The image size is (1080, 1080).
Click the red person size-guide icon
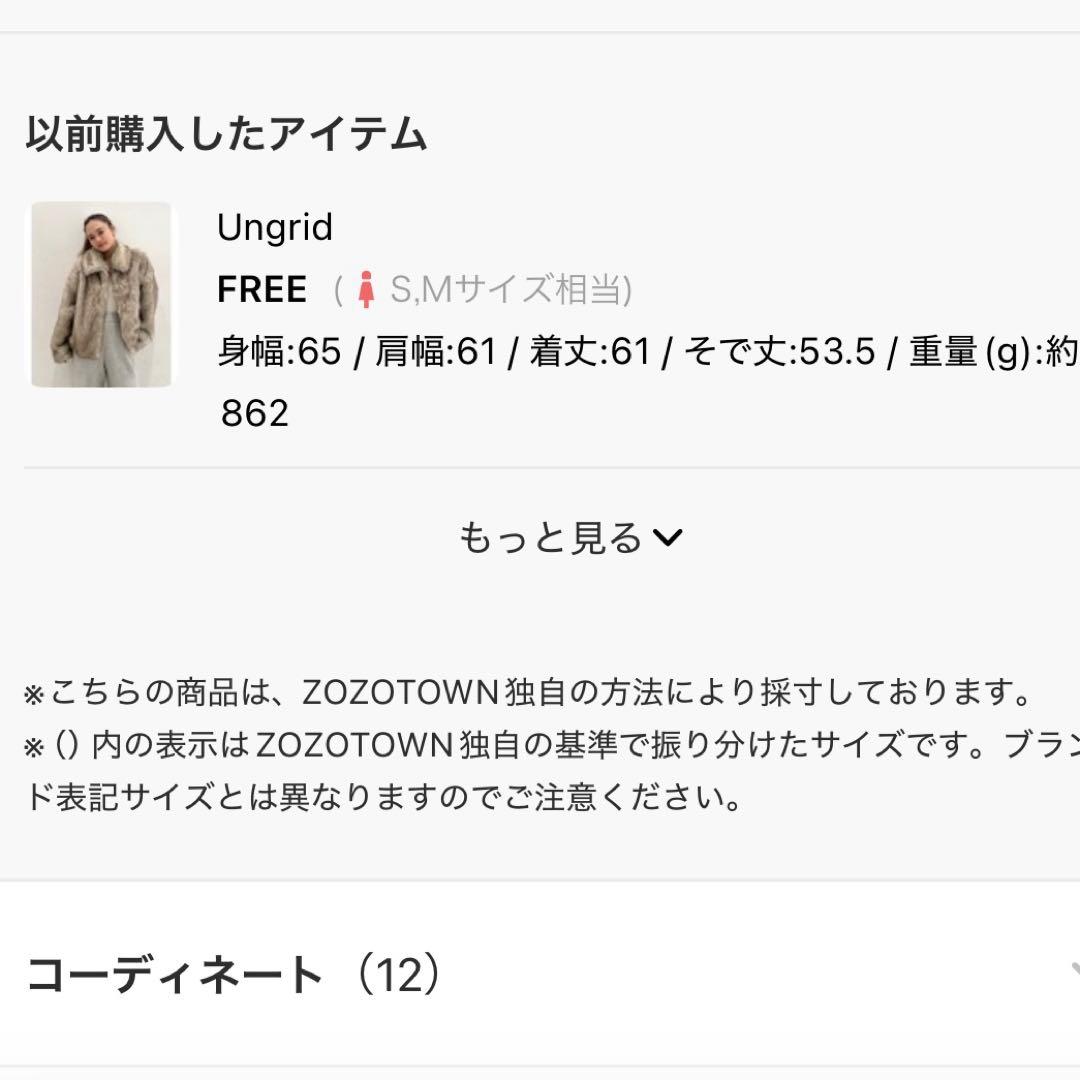coord(368,290)
